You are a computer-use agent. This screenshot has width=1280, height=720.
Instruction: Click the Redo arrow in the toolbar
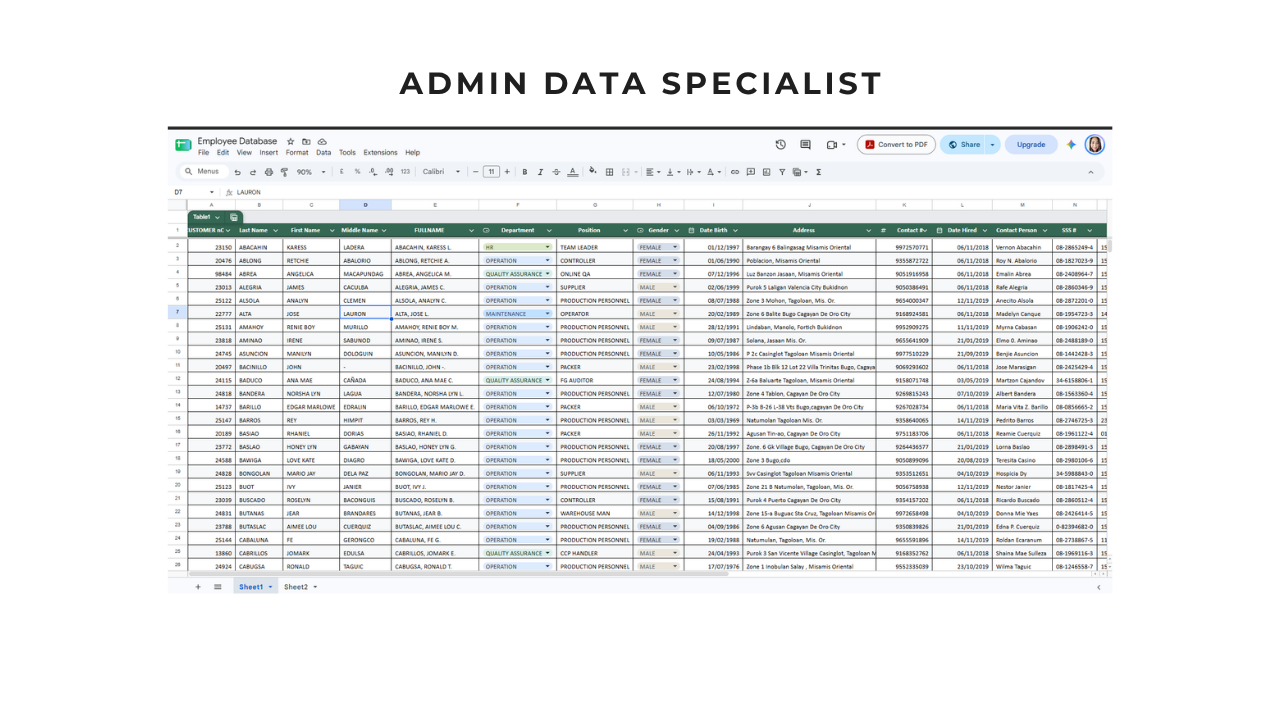pyautogui.click(x=253, y=172)
